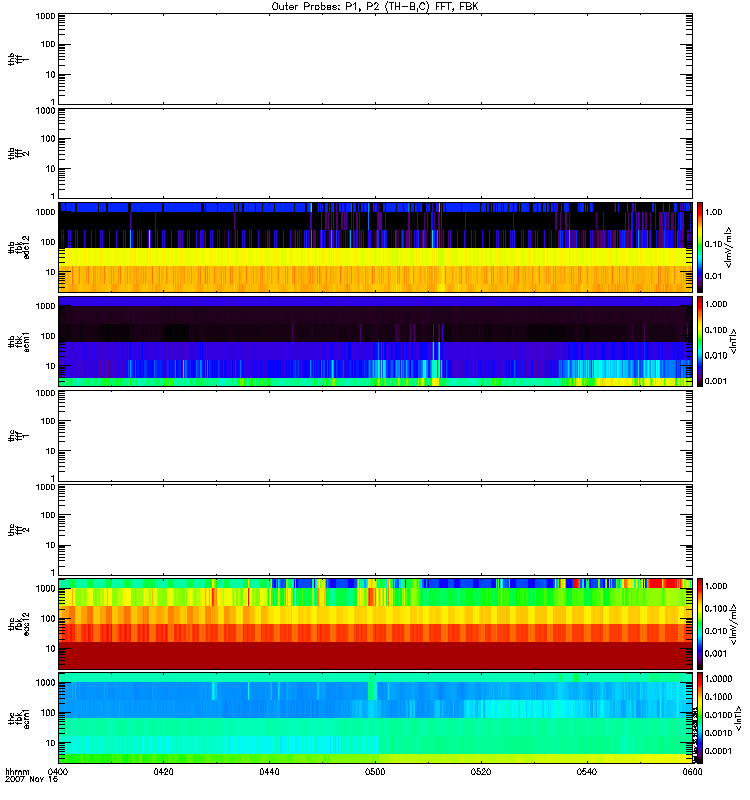Click the '0400' time axis label

click(57, 772)
